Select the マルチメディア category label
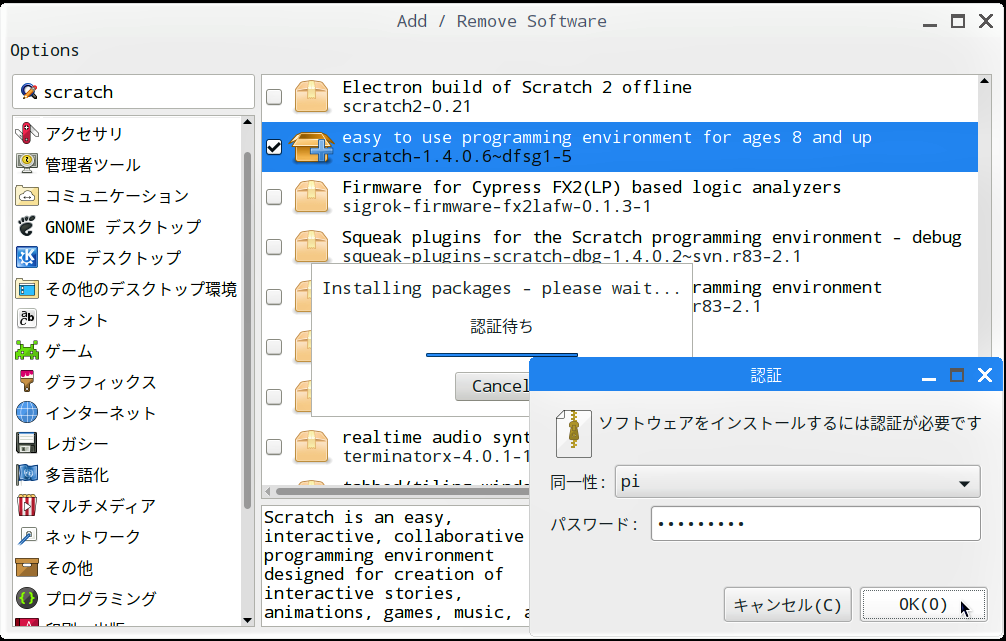This screenshot has height=641, width=1006. [100, 506]
